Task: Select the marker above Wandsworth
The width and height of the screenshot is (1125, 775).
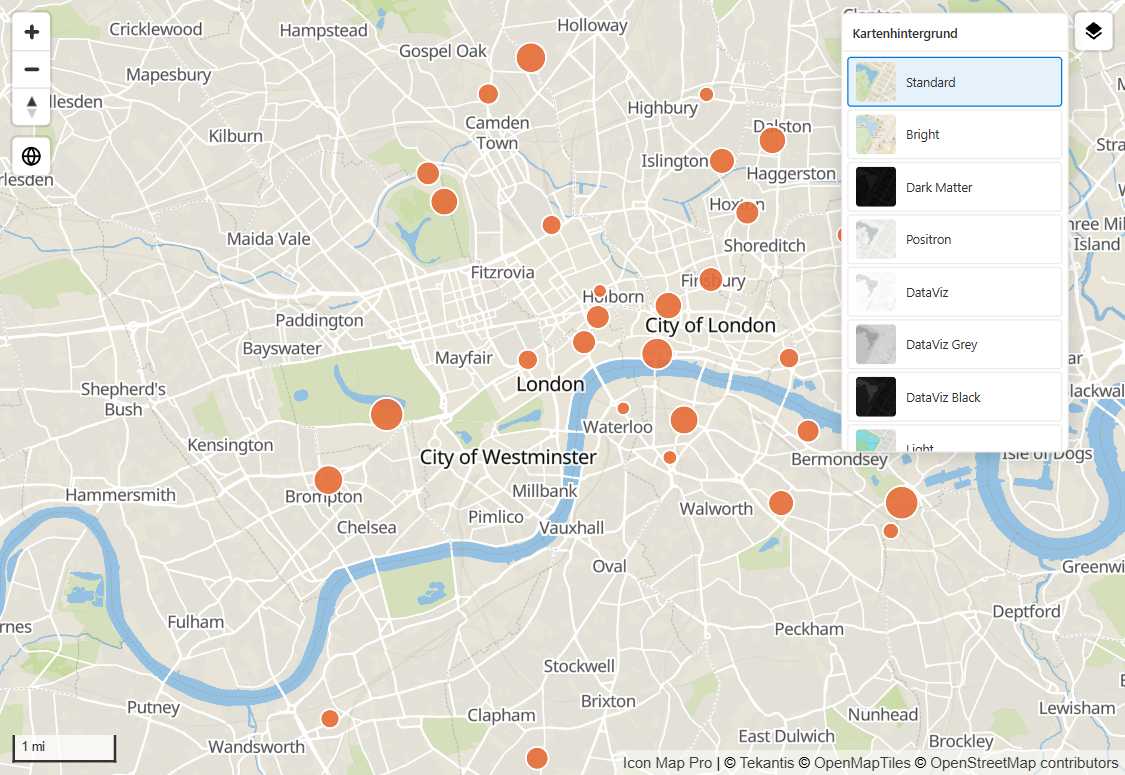Action: 330,718
